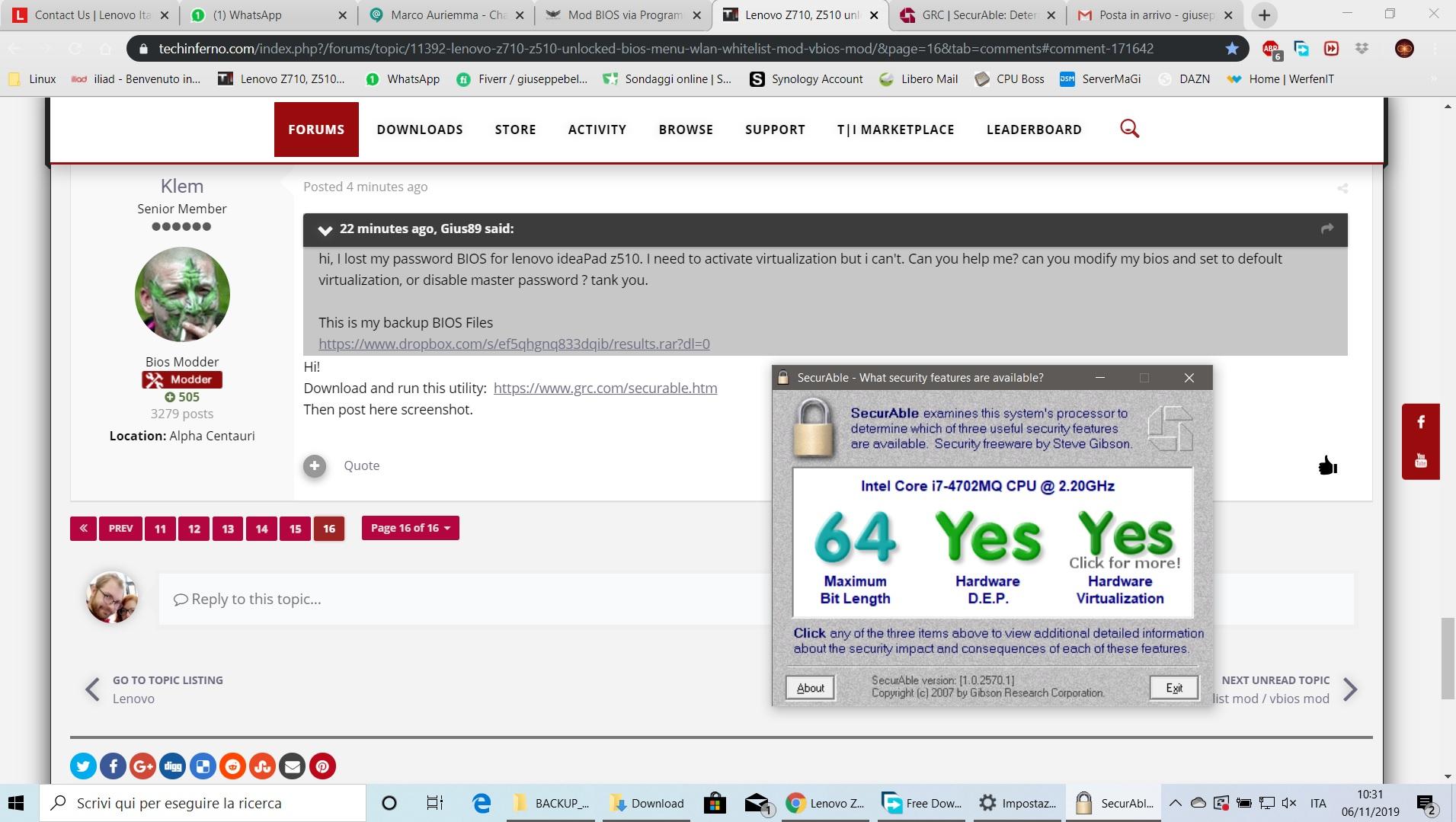The width and height of the screenshot is (1456, 822).
Task: Open Adblock extension icon
Action: tap(1271, 50)
